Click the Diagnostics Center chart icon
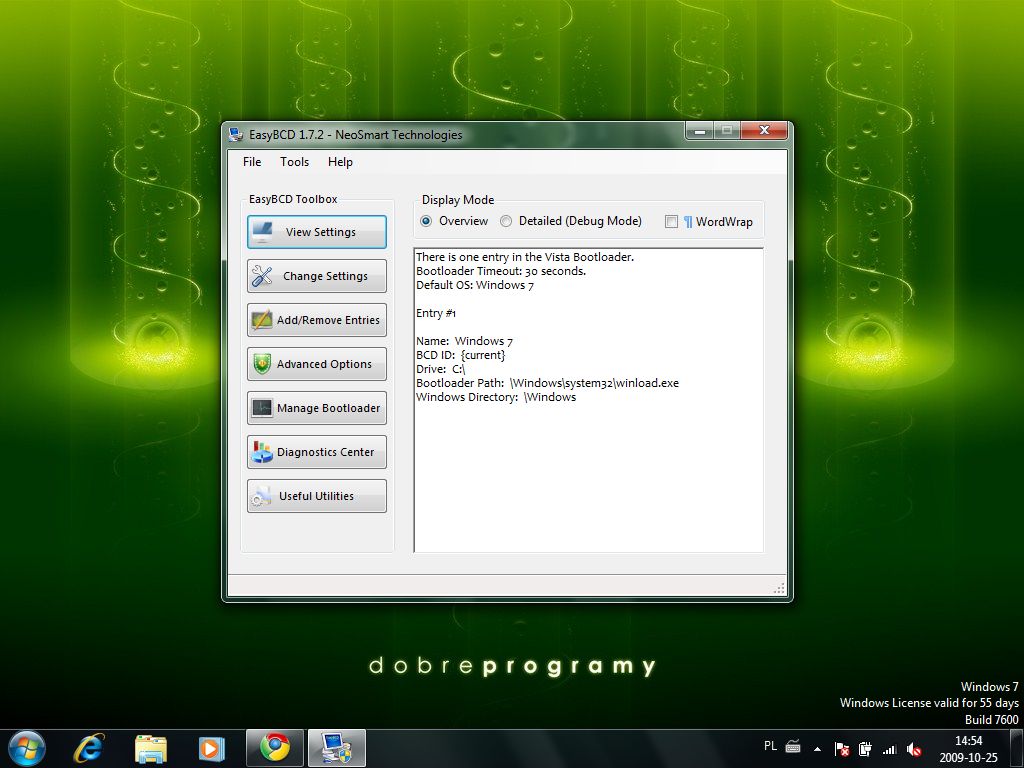This screenshot has height=768, width=1024. (262, 452)
